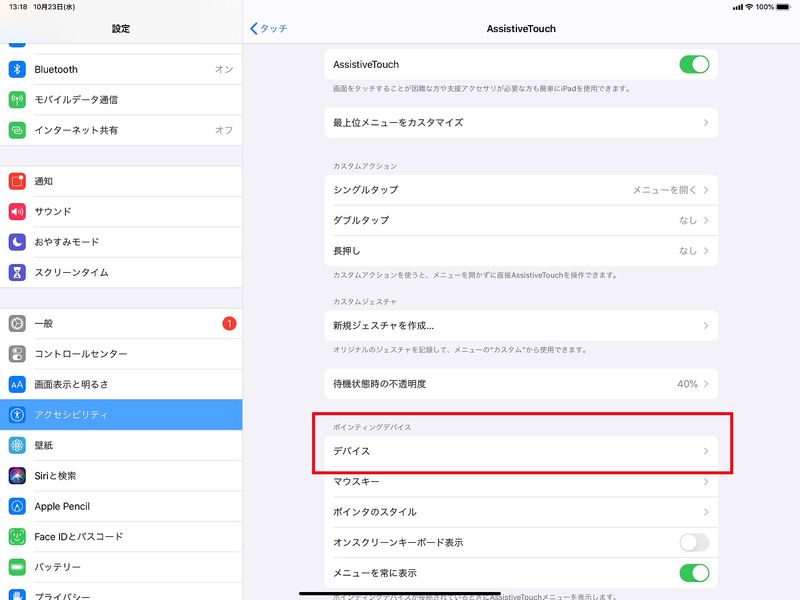
Task: Tap the Display & Brightness AA icon
Action: click(17, 384)
